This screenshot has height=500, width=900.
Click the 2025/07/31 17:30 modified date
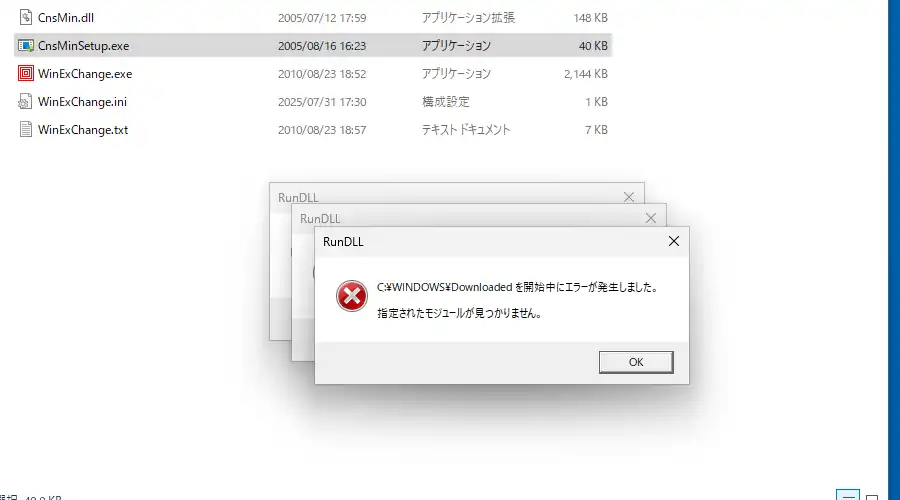coord(322,102)
